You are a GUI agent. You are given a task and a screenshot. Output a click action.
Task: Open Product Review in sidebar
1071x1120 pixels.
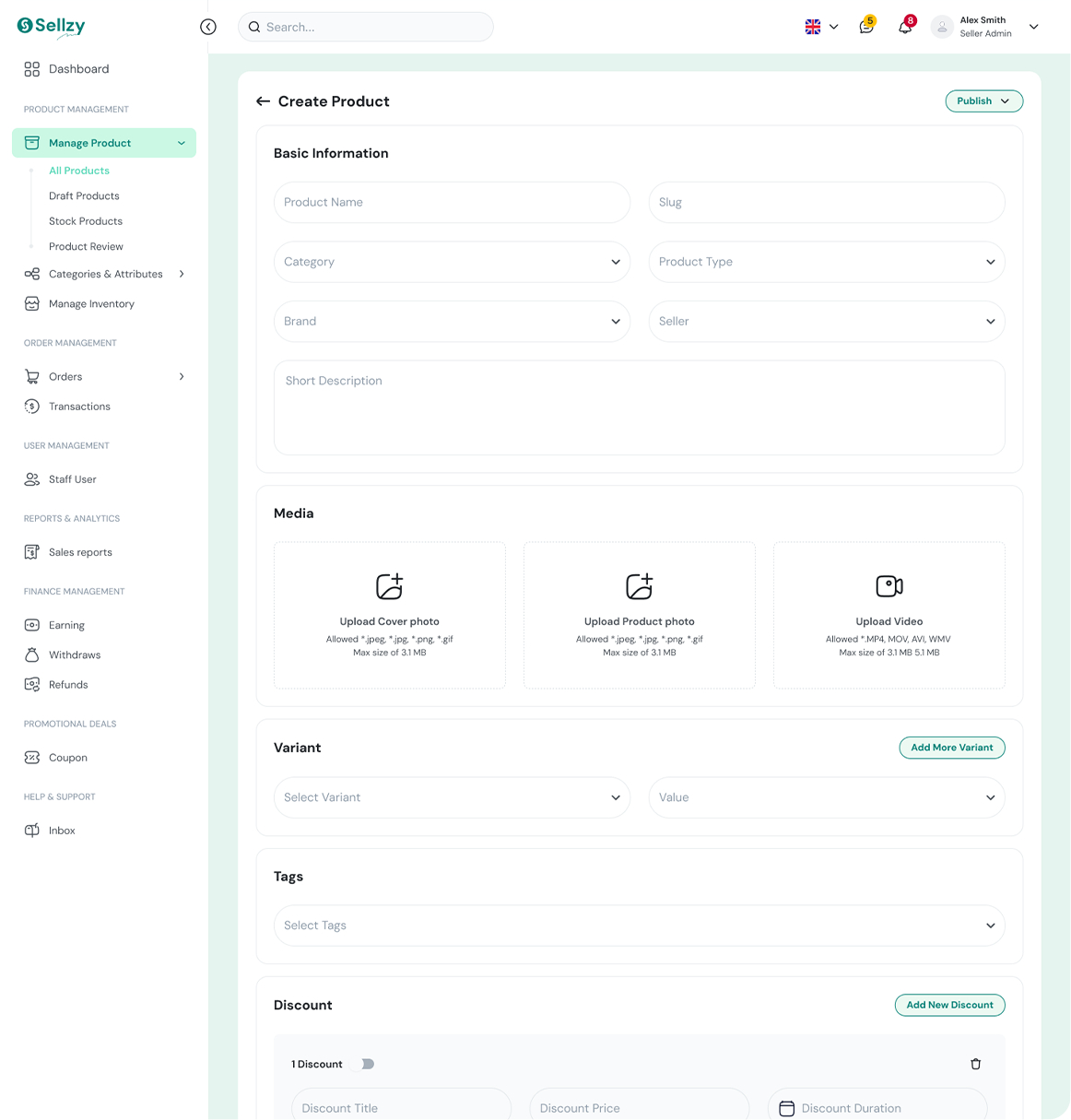[86, 247]
